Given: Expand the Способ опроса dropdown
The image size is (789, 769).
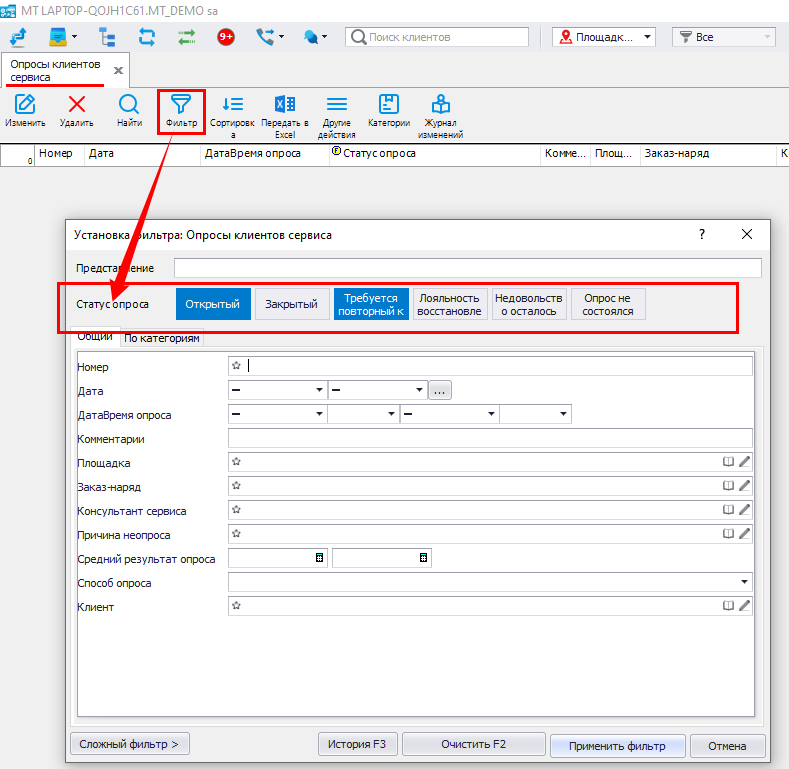Looking at the screenshot, I should pos(744,582).
